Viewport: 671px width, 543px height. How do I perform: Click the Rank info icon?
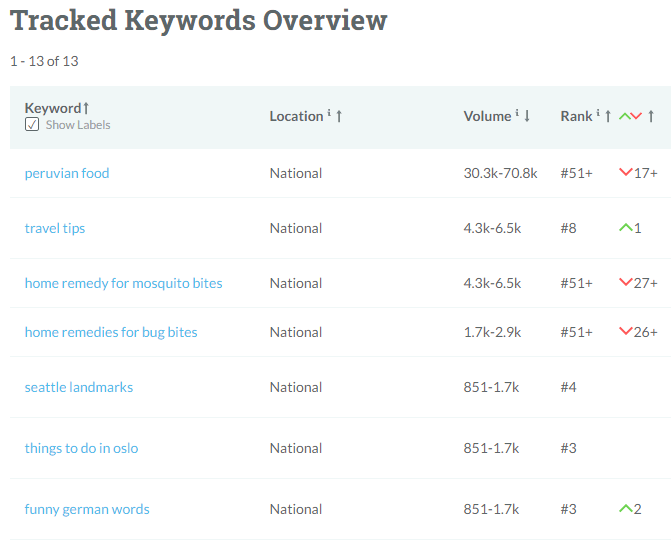pyautogui.click(x=598, y=115)
